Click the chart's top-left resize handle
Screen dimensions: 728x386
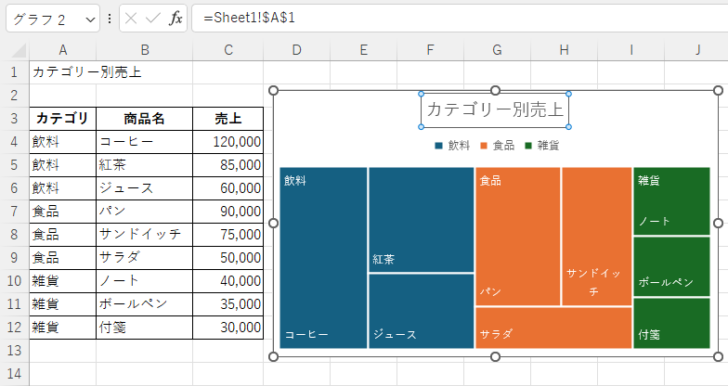point(273,90)
